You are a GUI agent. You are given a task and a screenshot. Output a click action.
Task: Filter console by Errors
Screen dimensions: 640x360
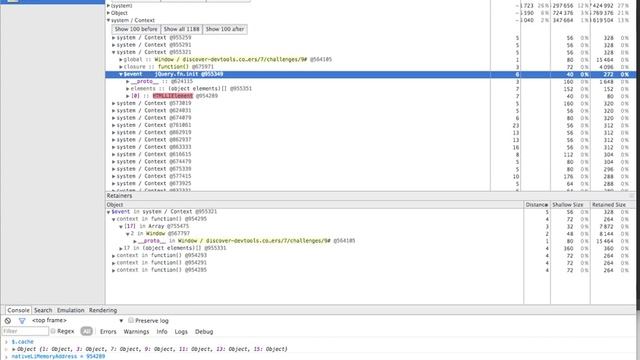coord(108,331)
